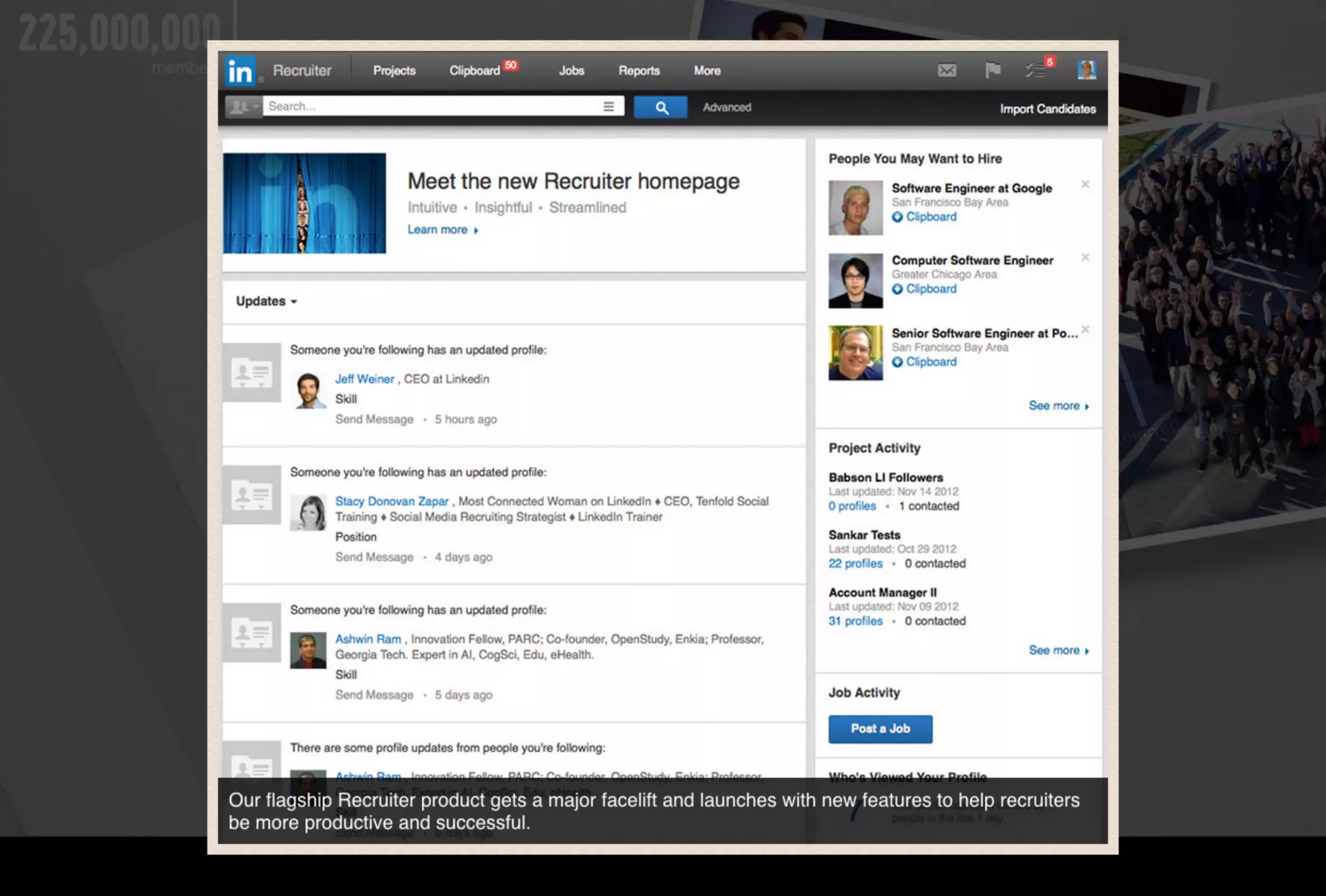Image resolution: width=1326 pixels, height=896 pixels.
Task: Open the people search type selector
Action: coord(244,106)
